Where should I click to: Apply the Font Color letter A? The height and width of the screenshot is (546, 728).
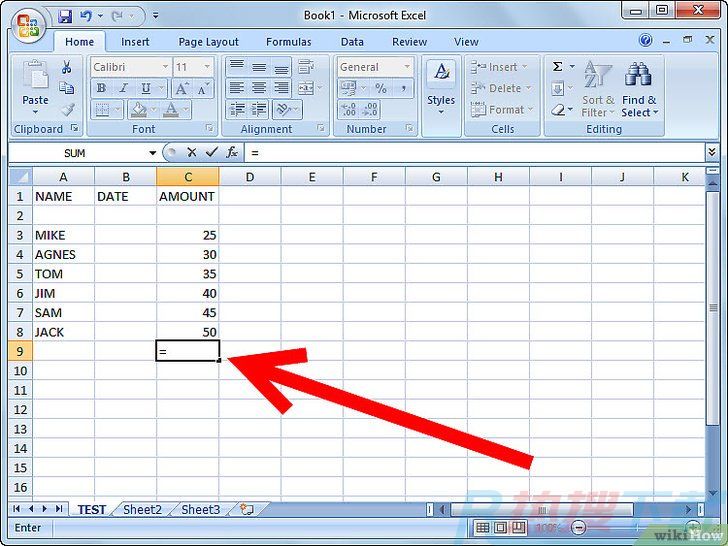171,110
